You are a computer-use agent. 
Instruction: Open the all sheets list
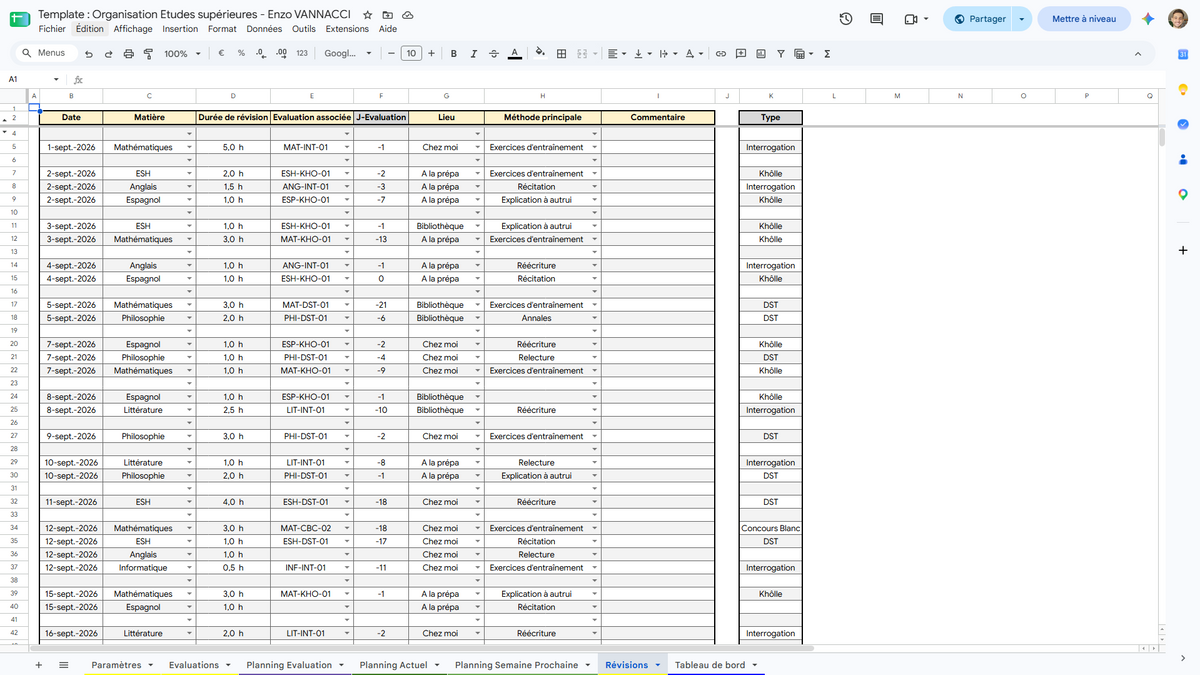(63, 665)
